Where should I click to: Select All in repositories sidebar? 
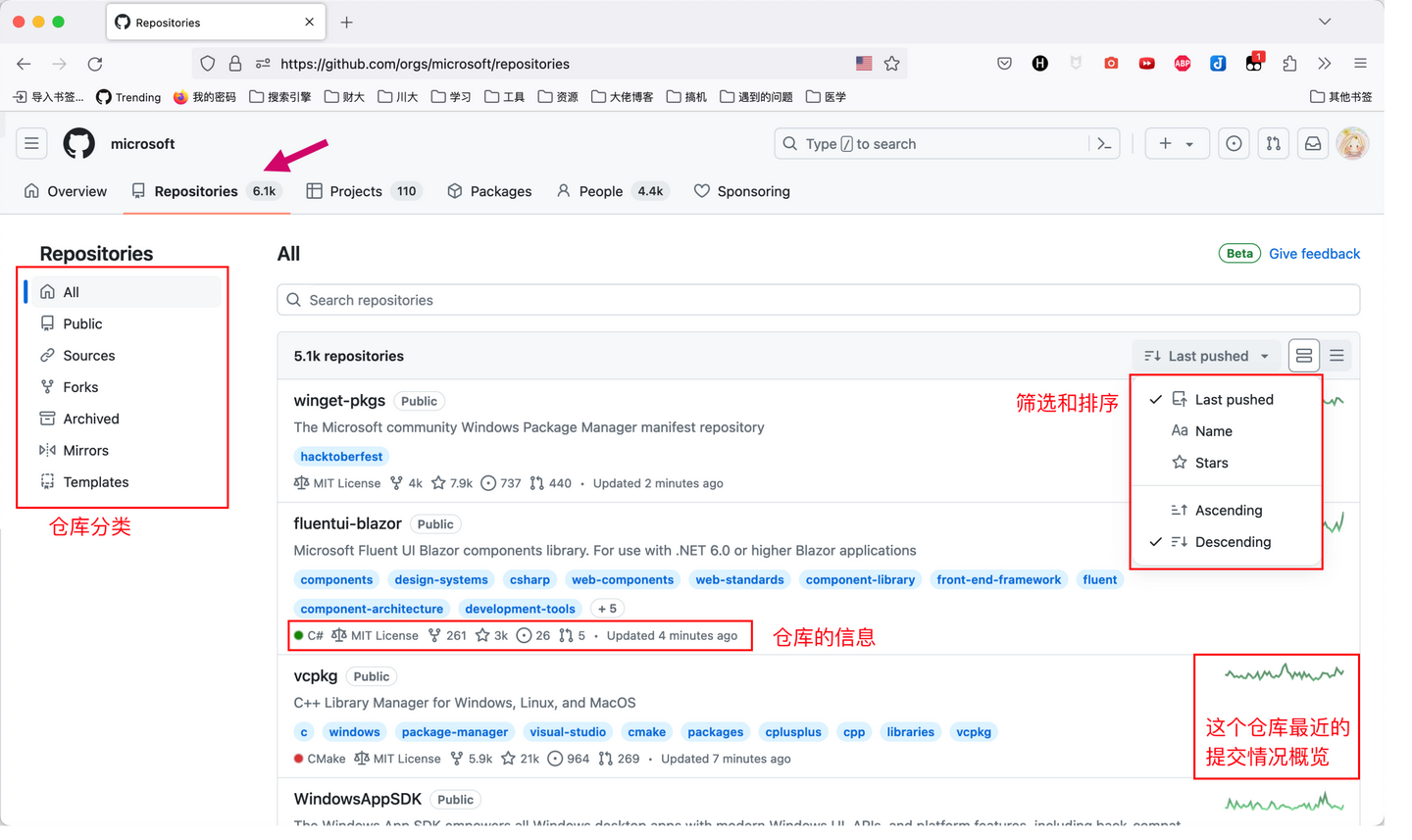pyautogui.click(x=126, y=292)
